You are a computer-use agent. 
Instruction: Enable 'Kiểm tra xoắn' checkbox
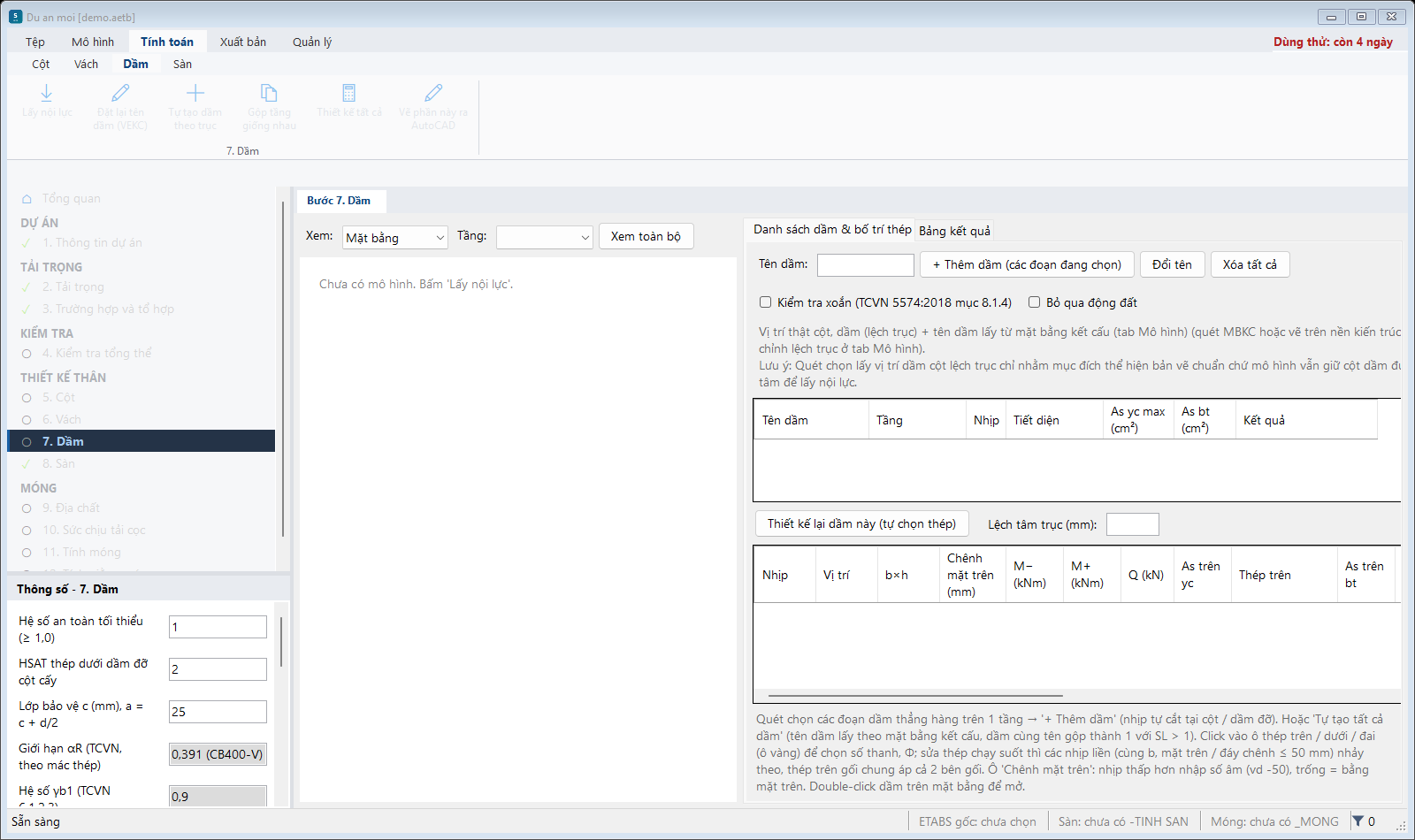click(x=766, y=302)
